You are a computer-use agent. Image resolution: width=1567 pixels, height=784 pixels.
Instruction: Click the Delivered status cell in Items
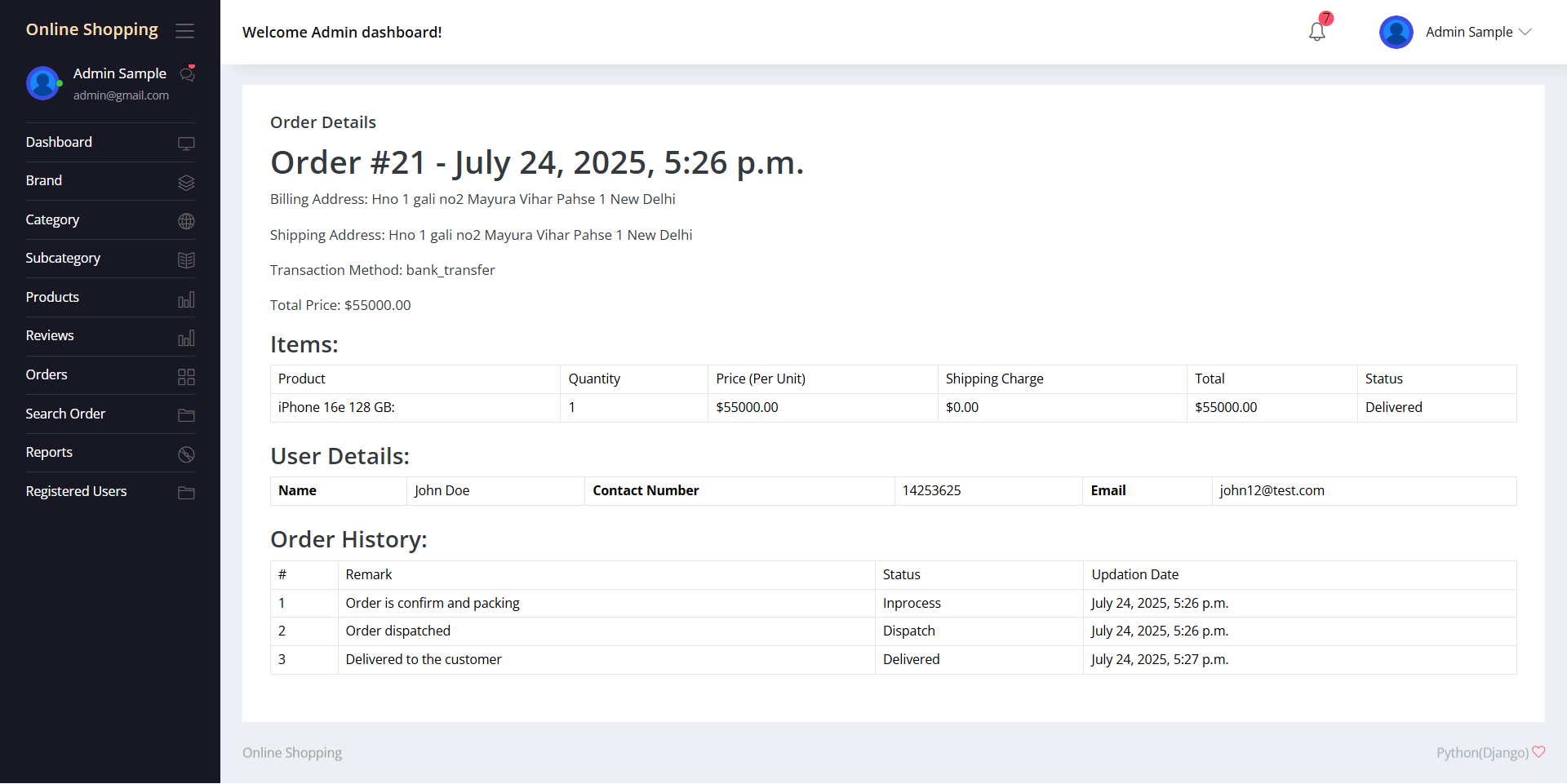coord(1436,408)
